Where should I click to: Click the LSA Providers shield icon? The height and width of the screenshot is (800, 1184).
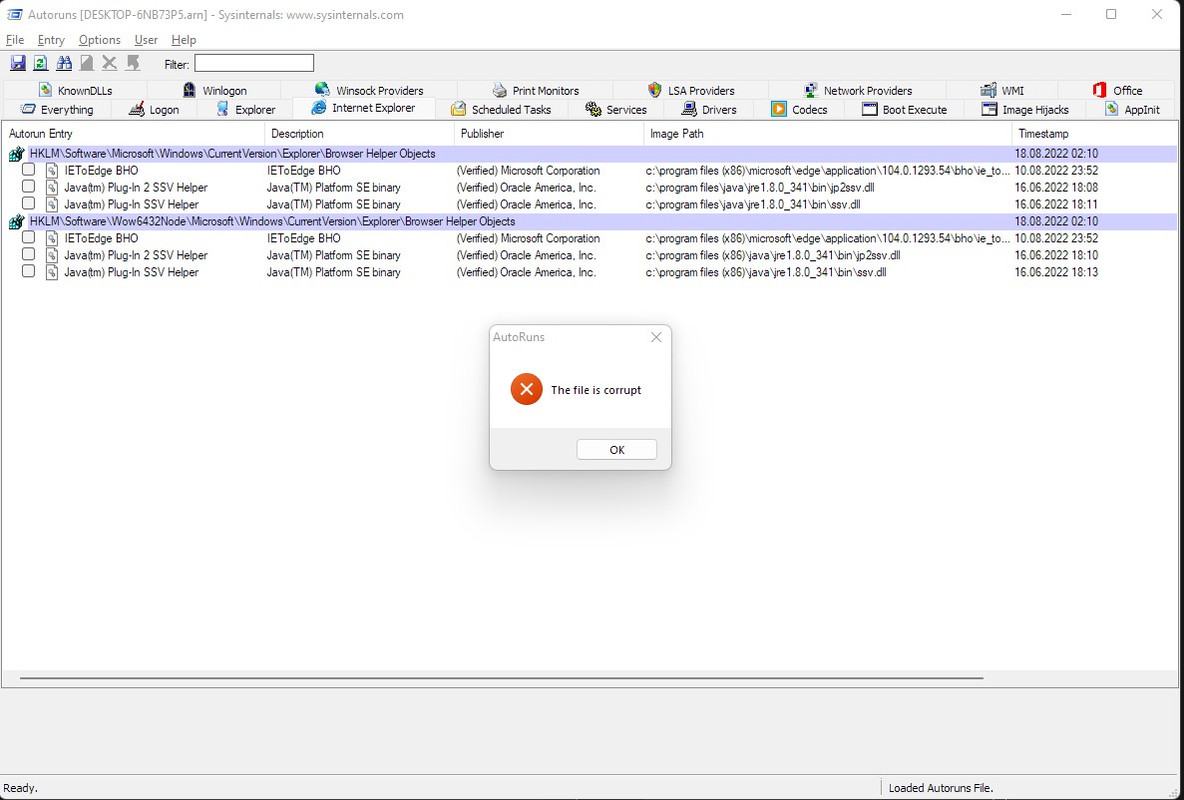pos(655,90)
